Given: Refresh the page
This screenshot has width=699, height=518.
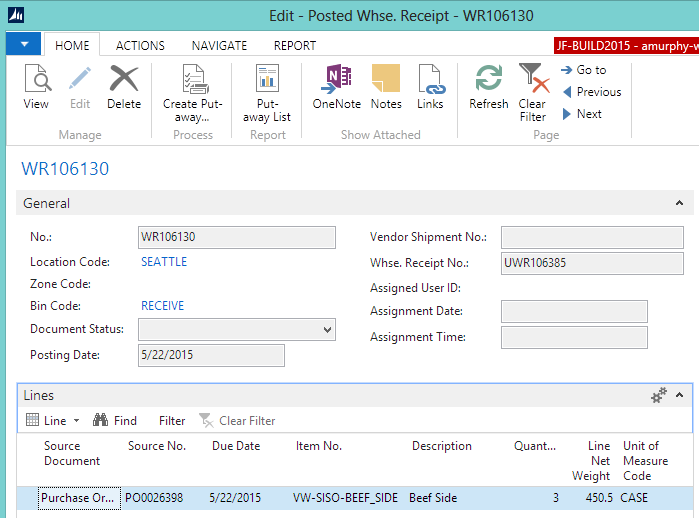Looking at the screenshot, I should click(488, 87).
